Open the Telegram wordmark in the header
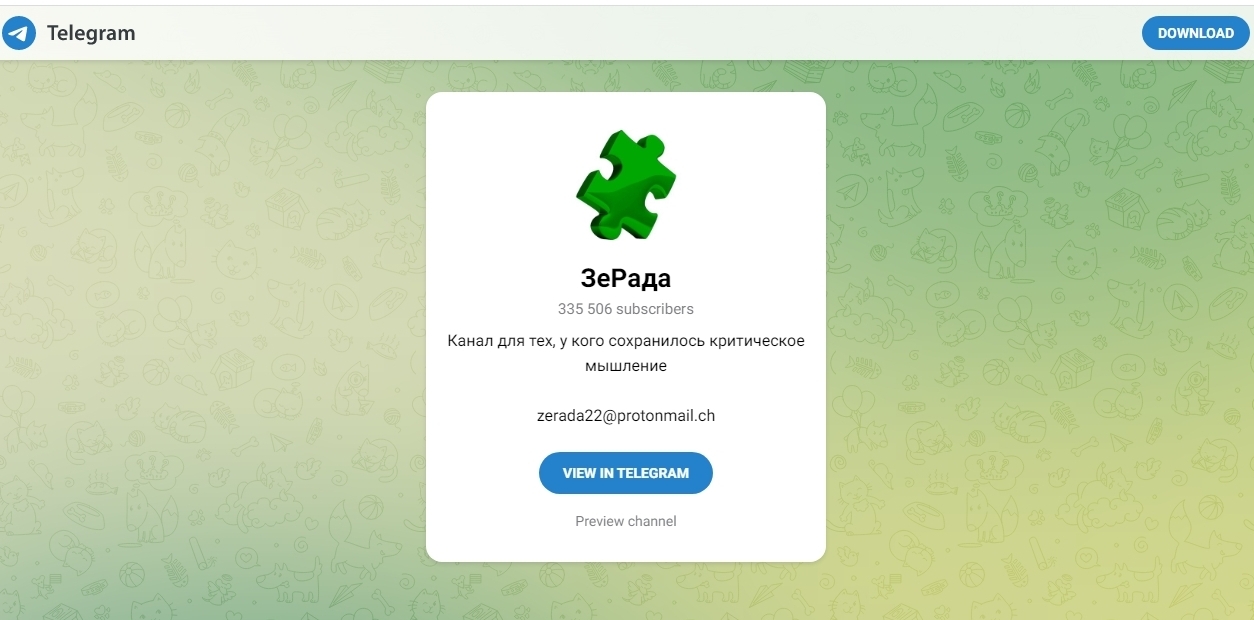Image resolution: width=1254 pixels, height=620 pixels. click(91, 33)
